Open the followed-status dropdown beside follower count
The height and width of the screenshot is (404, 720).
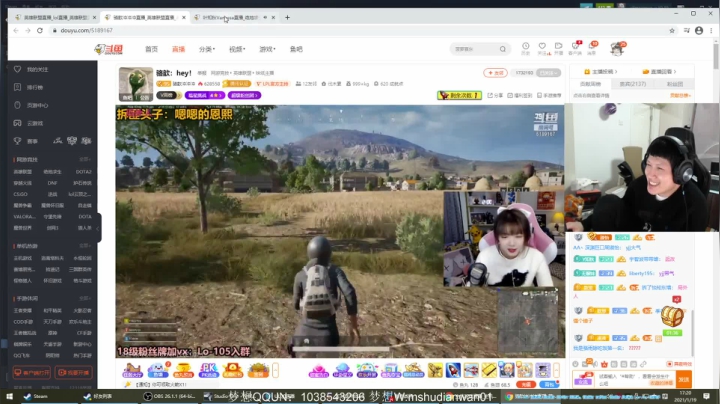pyautogui.click(x=549, y=73)
